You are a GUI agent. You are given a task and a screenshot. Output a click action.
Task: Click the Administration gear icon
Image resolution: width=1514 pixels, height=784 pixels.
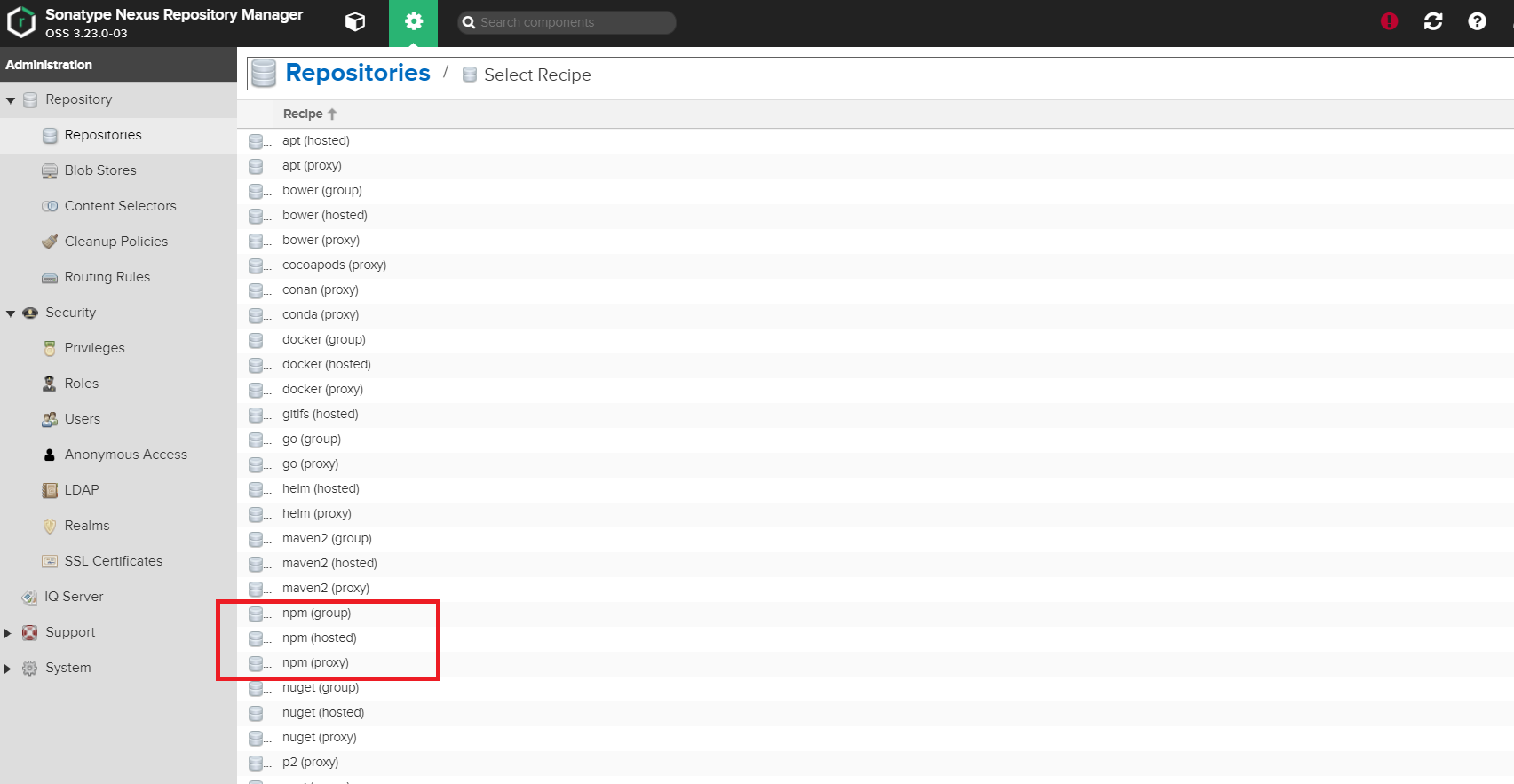[x=413, y=22]
